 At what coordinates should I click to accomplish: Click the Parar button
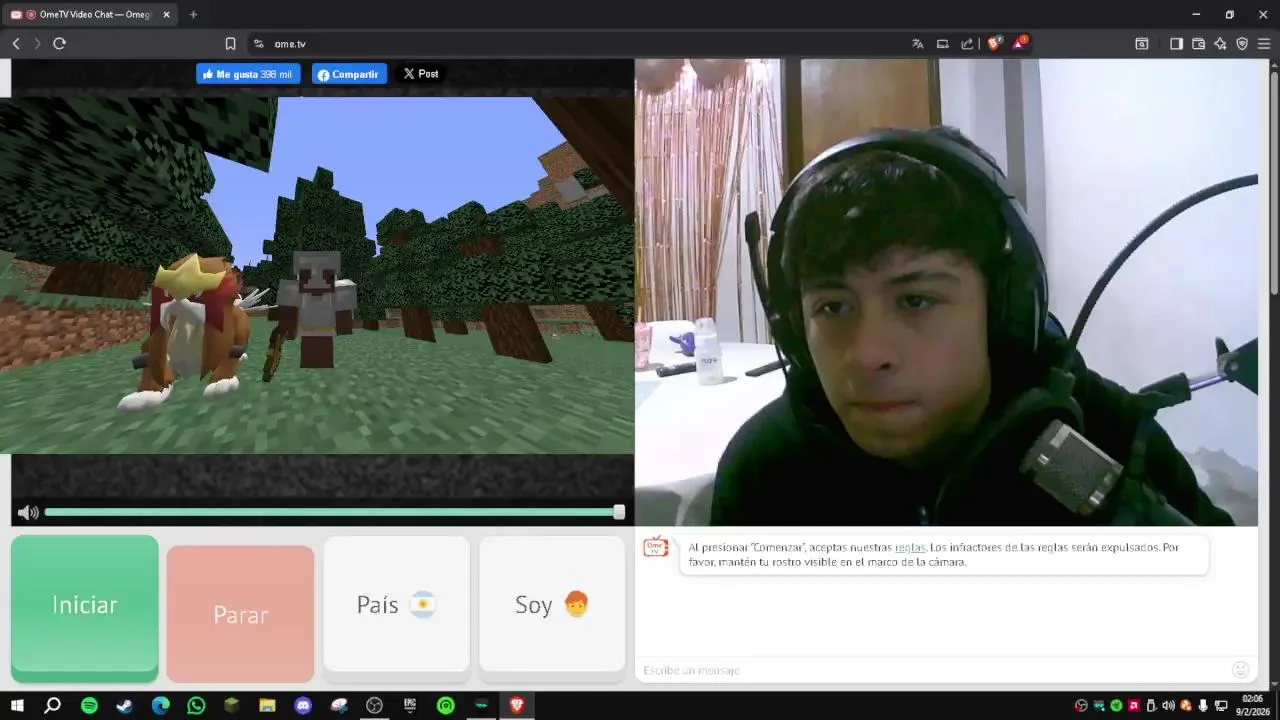pos(240,614)
